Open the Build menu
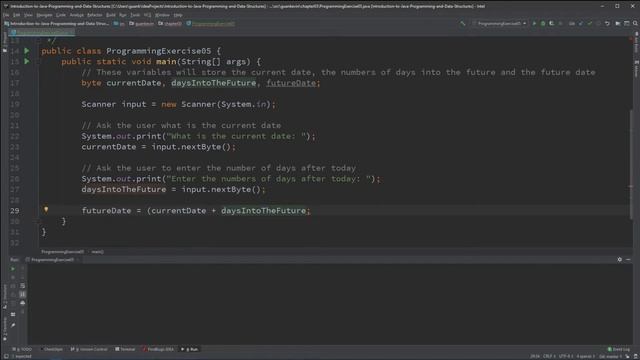Screen dimensions: 640x360 (111, 15)
